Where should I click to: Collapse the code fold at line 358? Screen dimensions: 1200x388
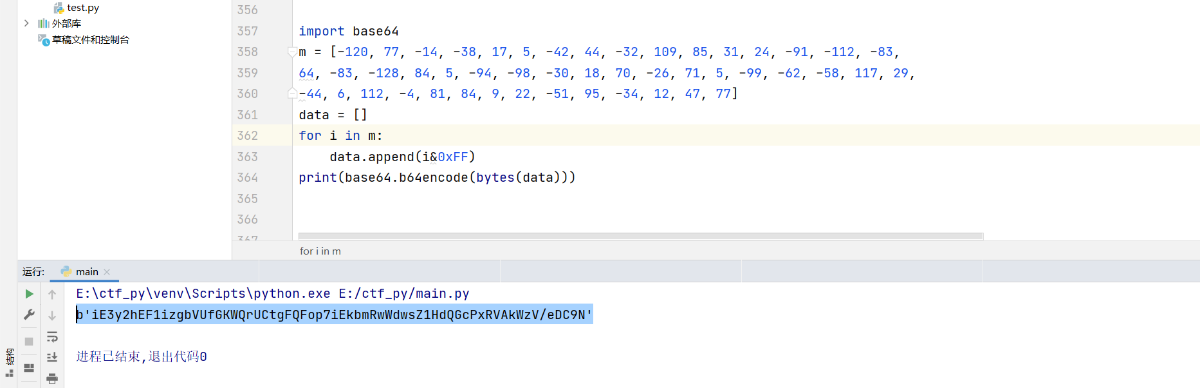click(x=292, y=52)
